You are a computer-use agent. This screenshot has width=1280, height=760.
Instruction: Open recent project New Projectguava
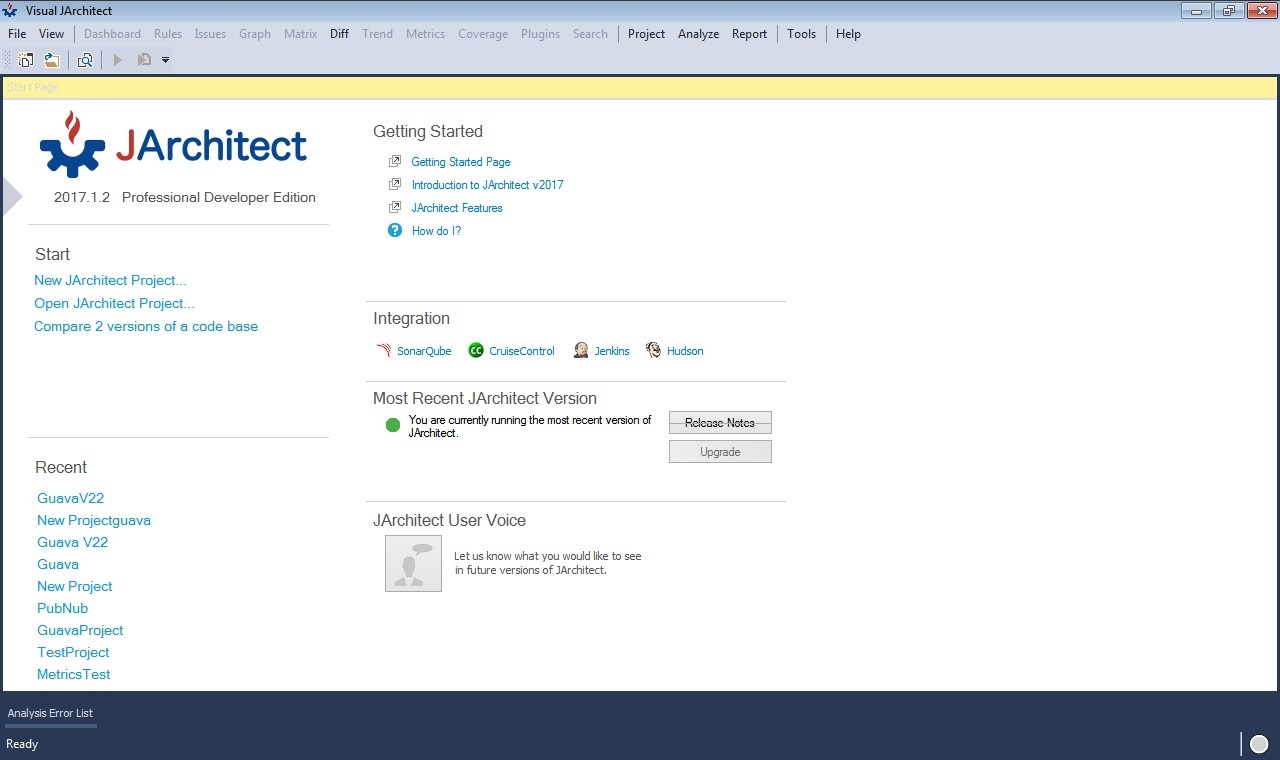[x=94, y=520]
